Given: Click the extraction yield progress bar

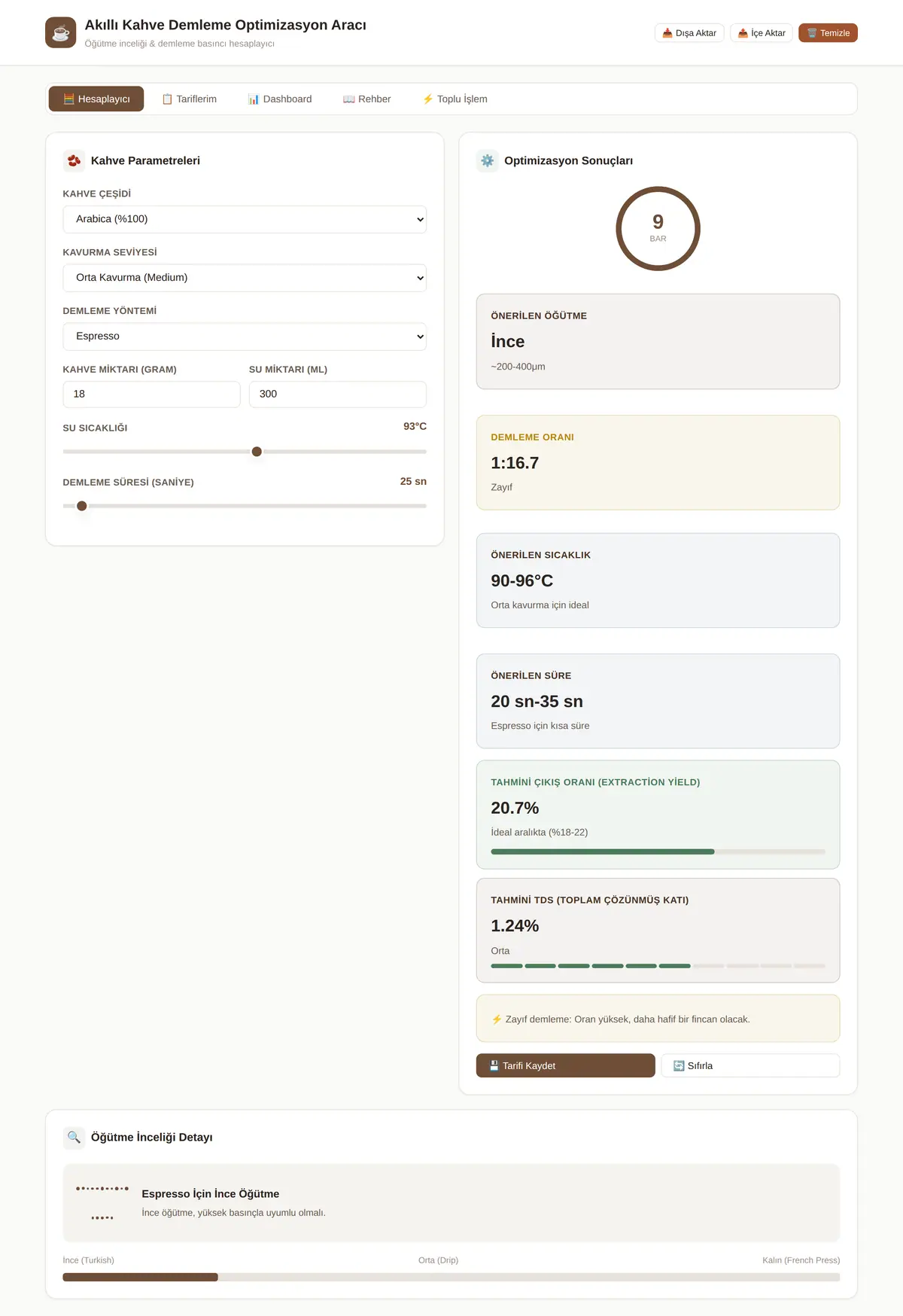Looking at the screenshot, I should pos(658,851).
